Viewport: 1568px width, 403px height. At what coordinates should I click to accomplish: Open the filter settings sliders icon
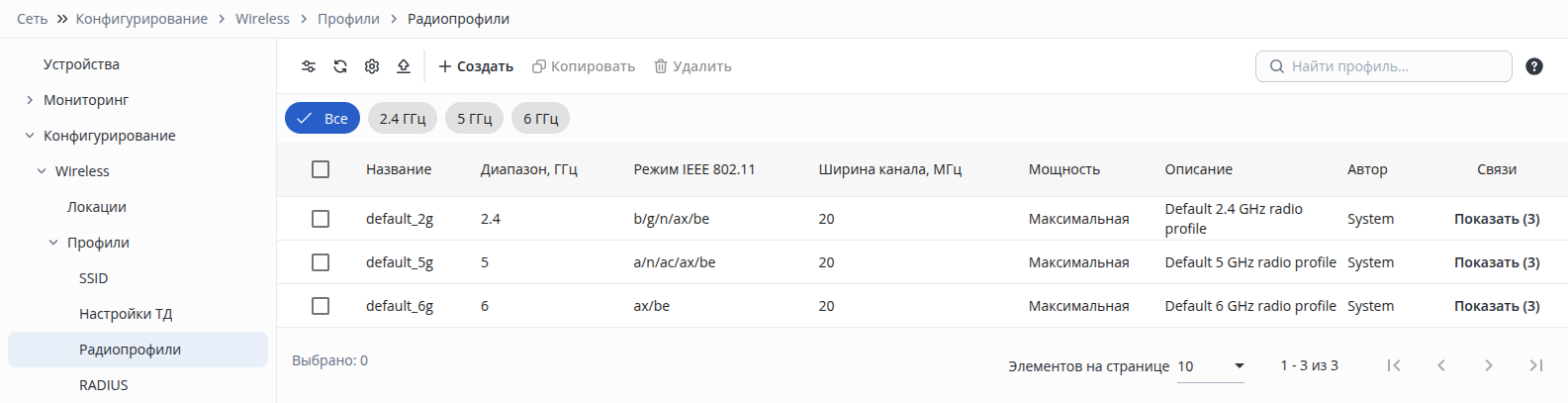(309, 66)
